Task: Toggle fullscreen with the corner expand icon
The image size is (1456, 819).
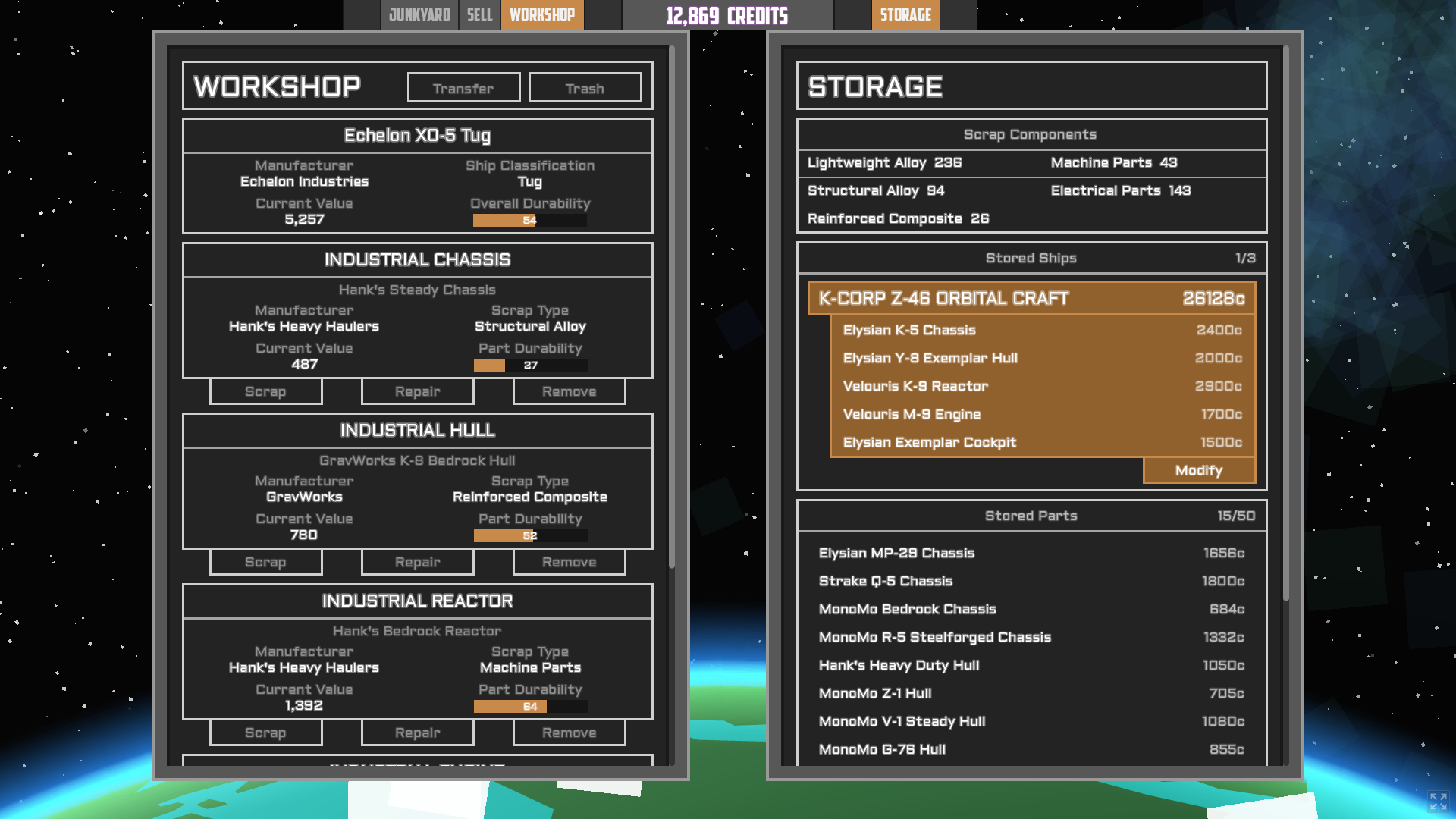Action: [1438, 801]
